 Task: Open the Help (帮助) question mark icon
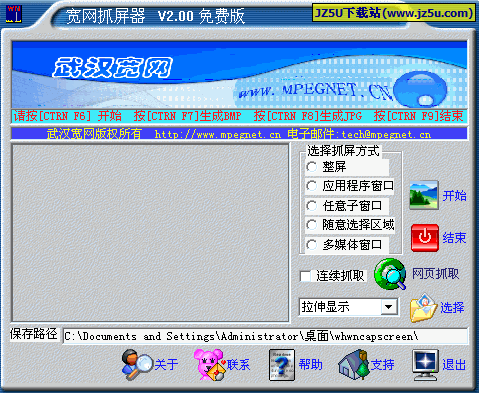[x=282, y=365]
